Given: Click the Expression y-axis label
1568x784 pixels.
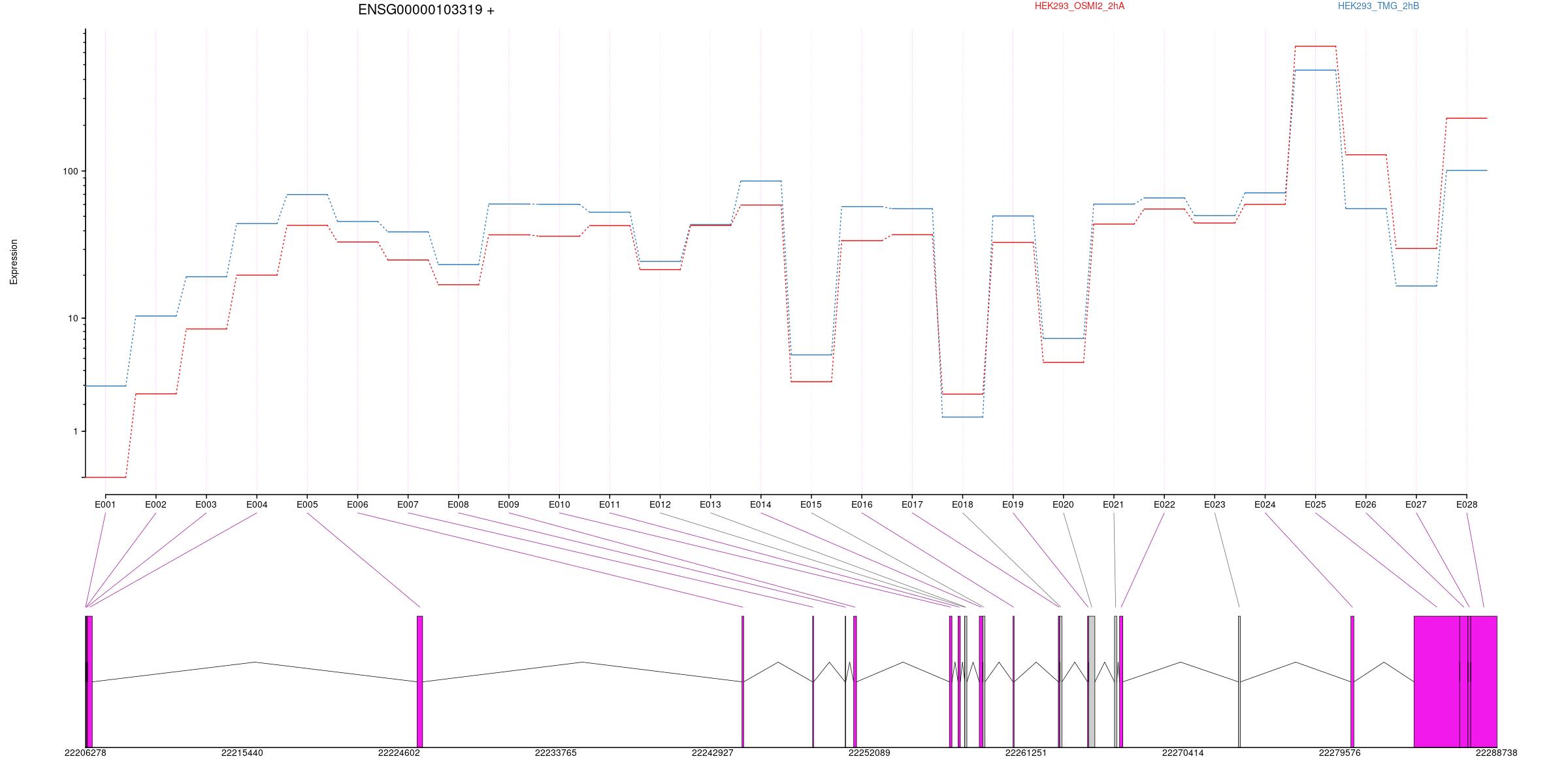Looking at the screenshot, I should (x=14, y=262).
